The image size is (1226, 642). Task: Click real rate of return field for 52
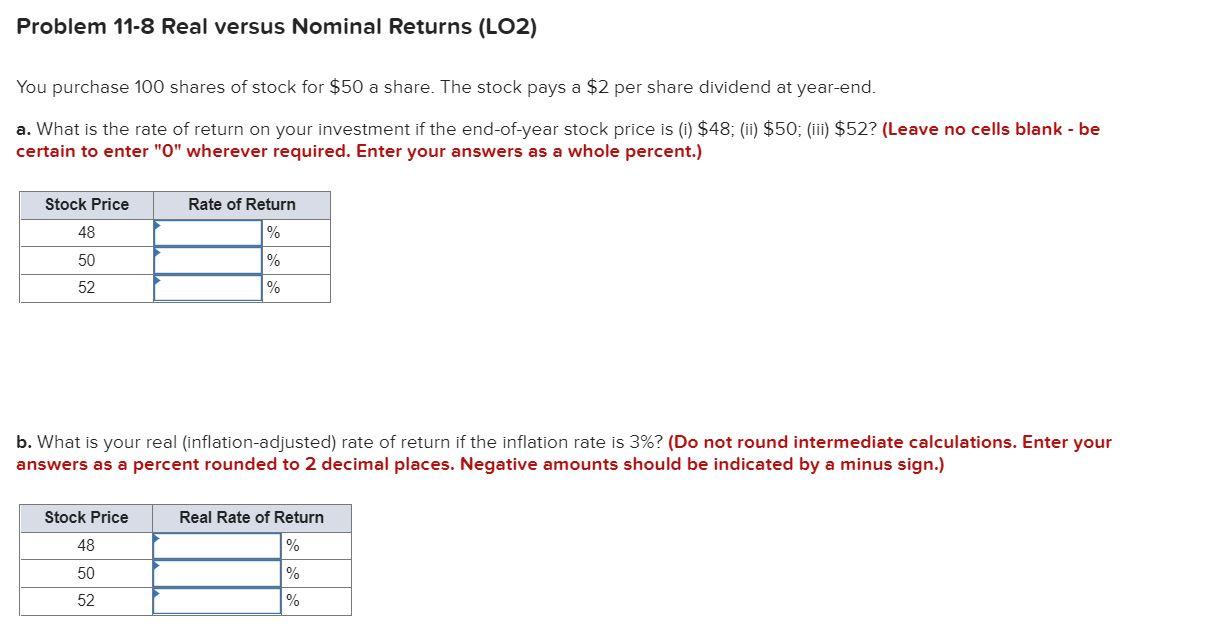coord(218,601)
